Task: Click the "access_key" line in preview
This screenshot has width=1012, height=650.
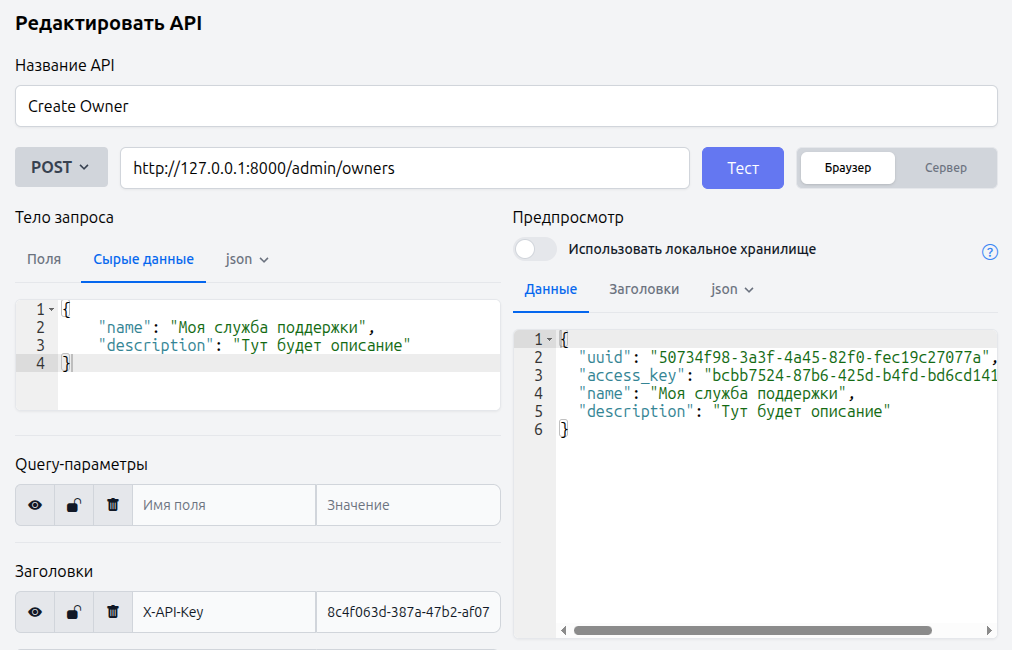Action: tap(788, 375)
